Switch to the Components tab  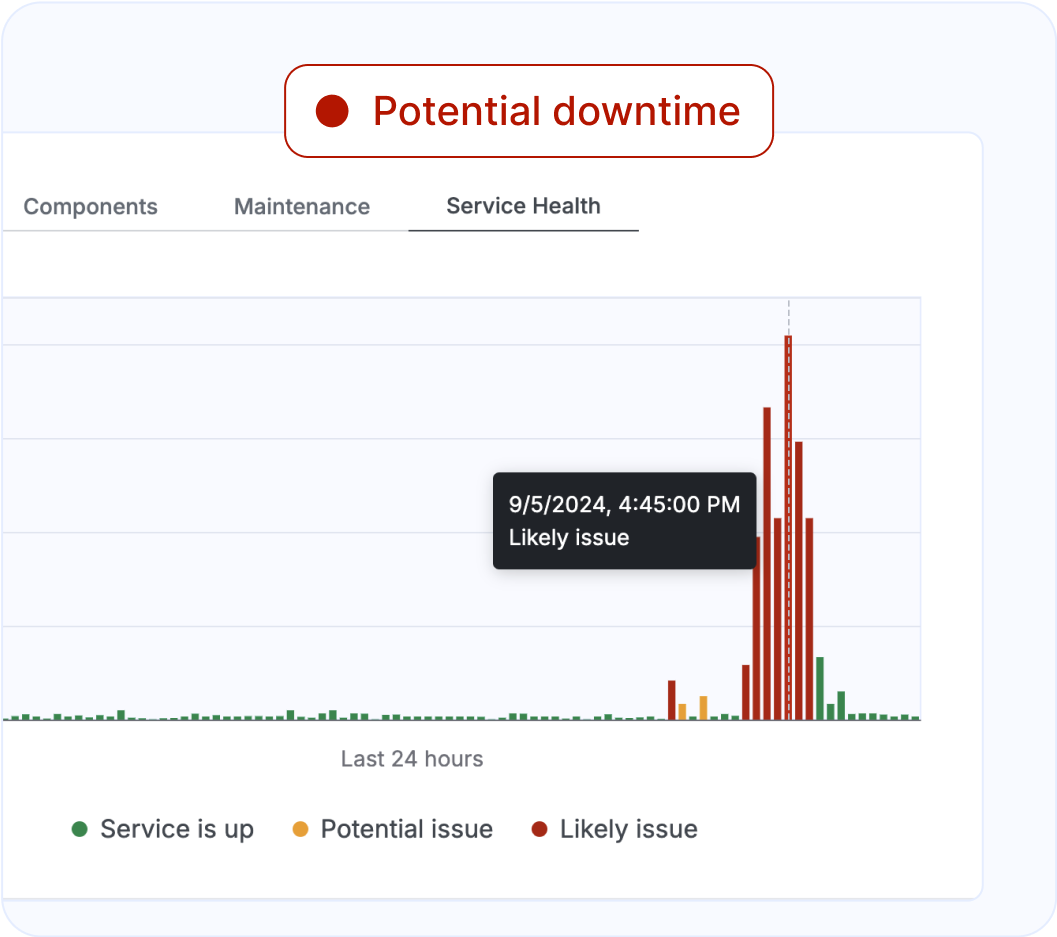click(90, 206)
